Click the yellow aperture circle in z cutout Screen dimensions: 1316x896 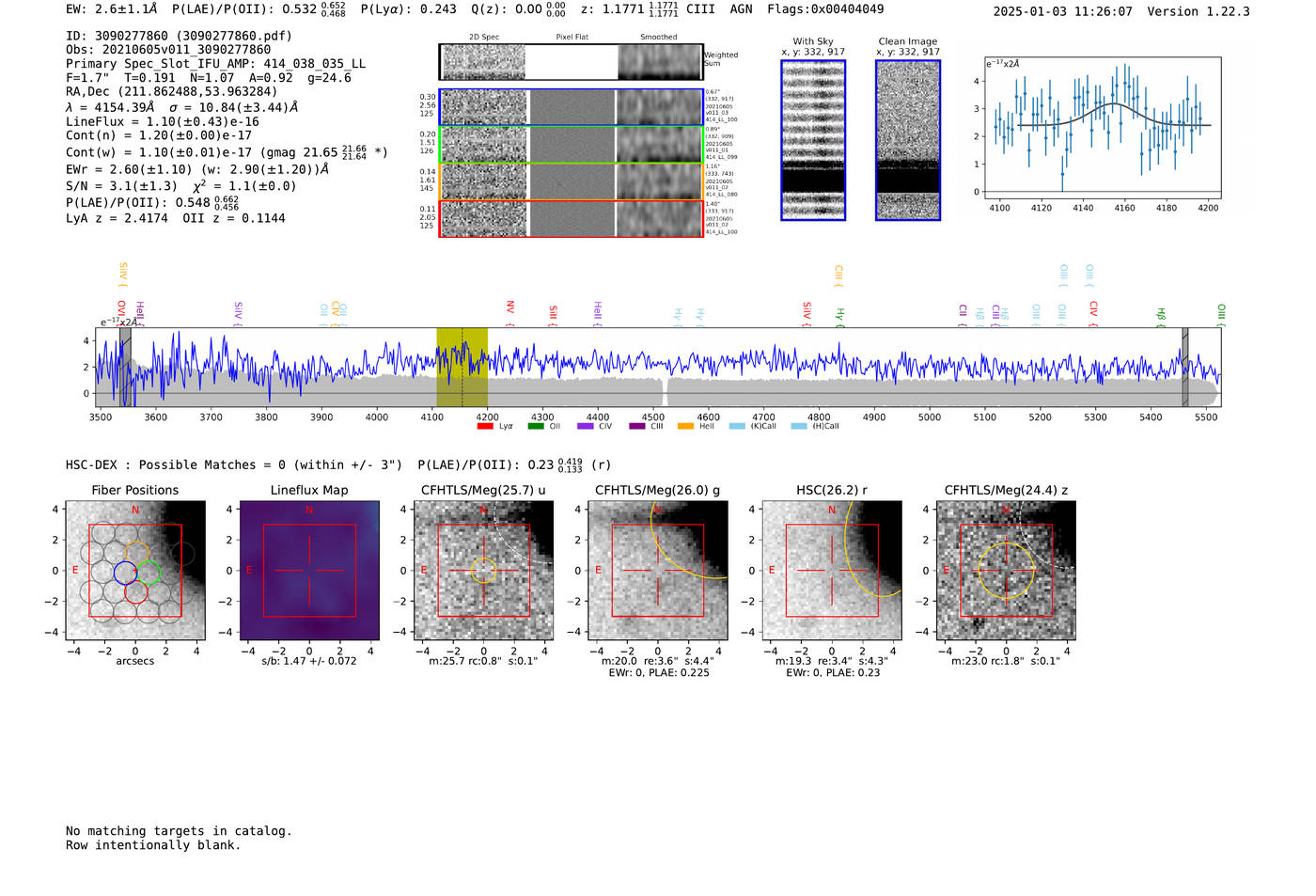point(1006,571)
